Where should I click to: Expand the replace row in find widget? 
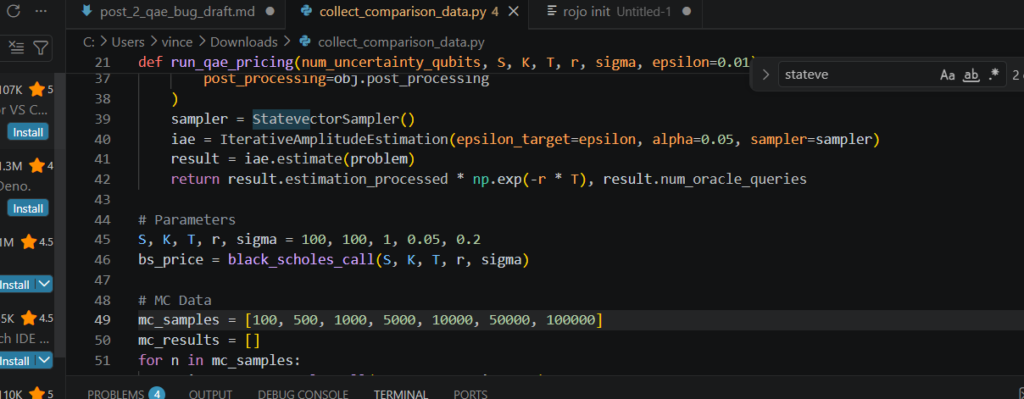pyautogui.click(x=765, y=75)
